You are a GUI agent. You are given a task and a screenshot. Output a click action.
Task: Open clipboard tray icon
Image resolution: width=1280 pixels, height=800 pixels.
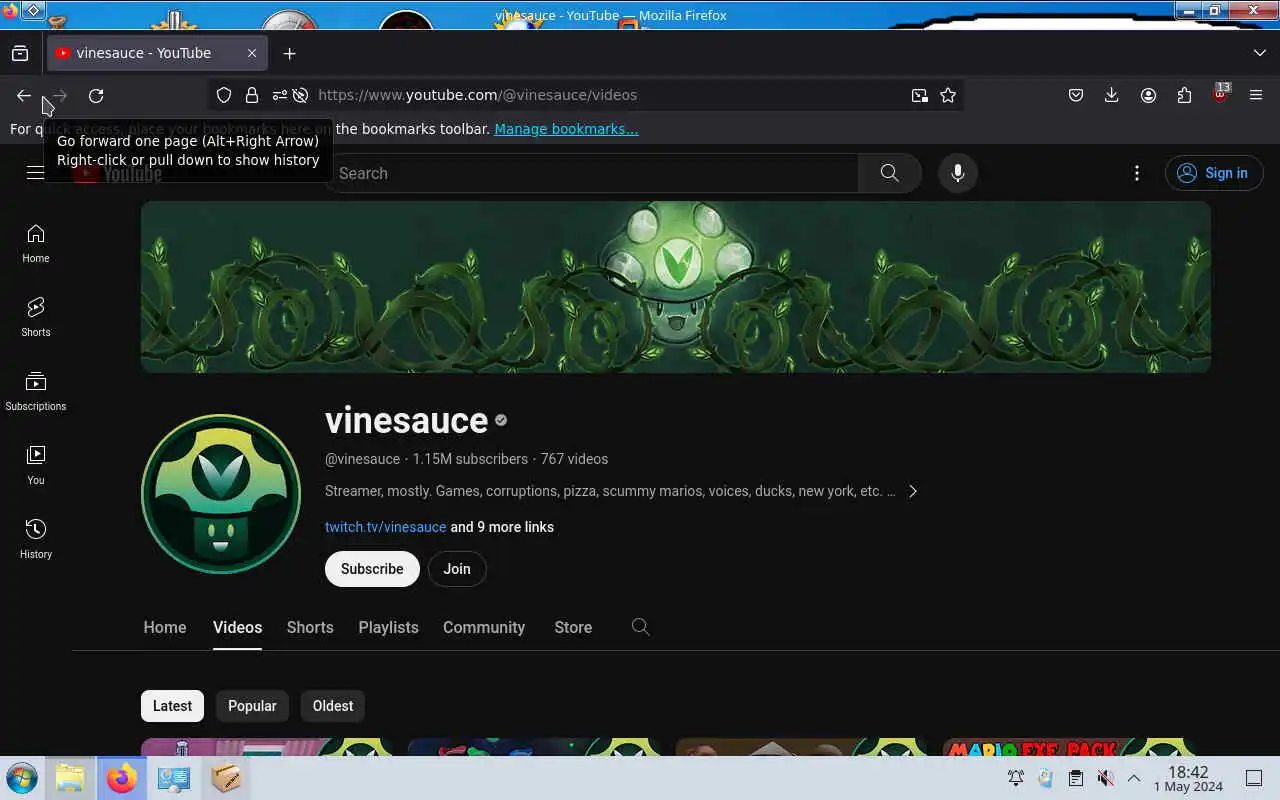point(1075,778)
